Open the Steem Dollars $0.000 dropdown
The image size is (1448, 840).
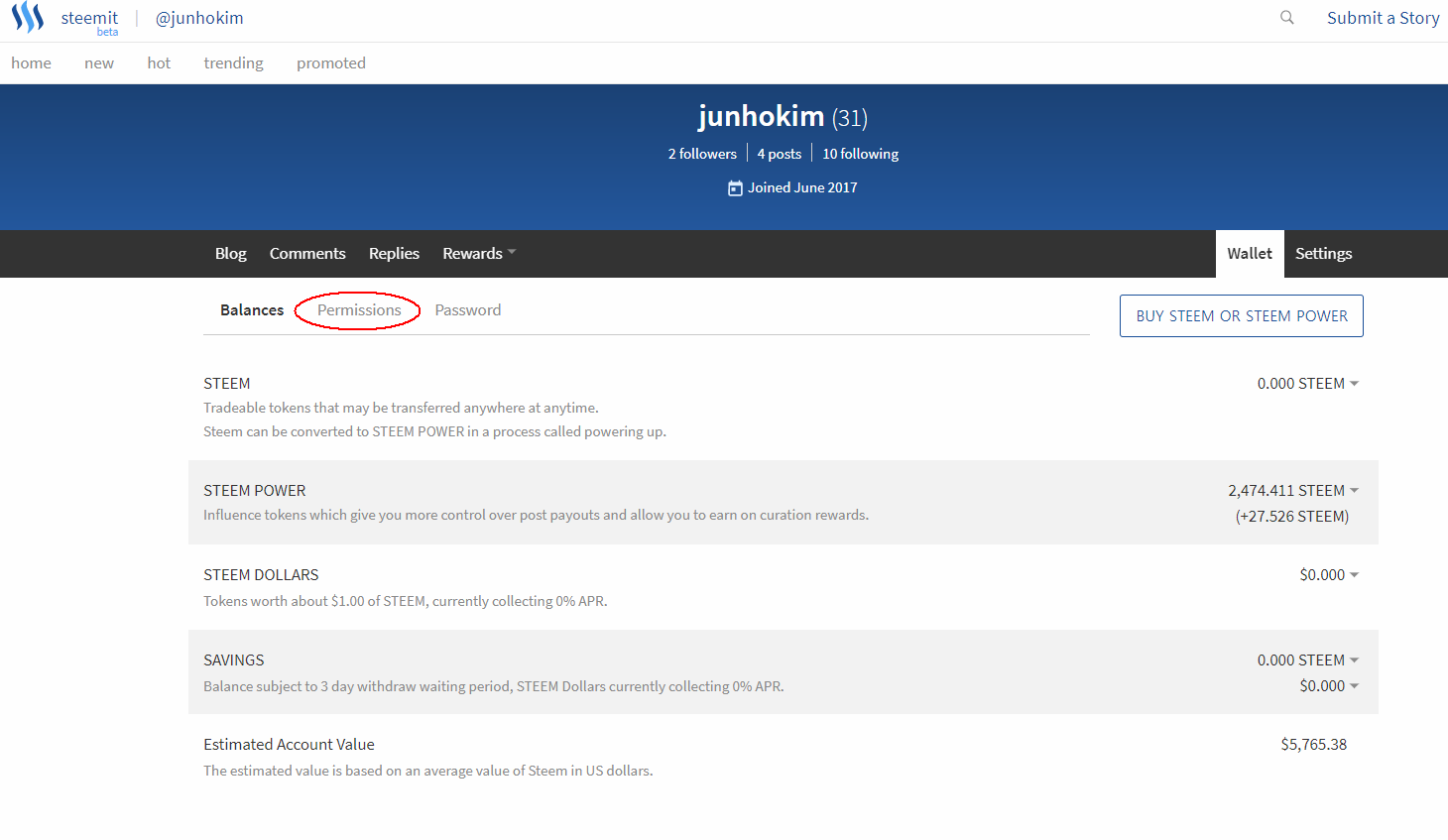1329,575
